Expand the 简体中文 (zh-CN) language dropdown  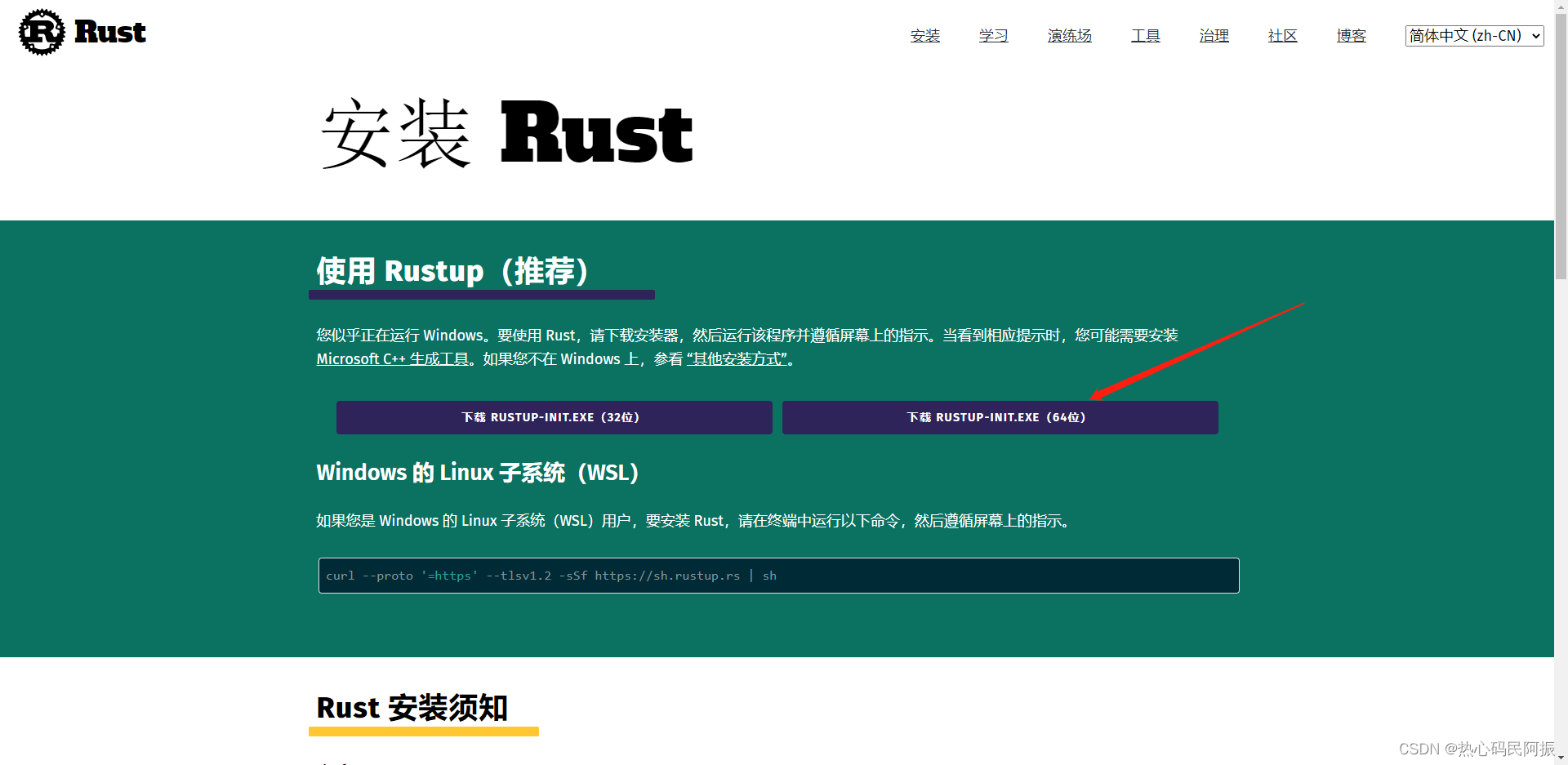1474,36
